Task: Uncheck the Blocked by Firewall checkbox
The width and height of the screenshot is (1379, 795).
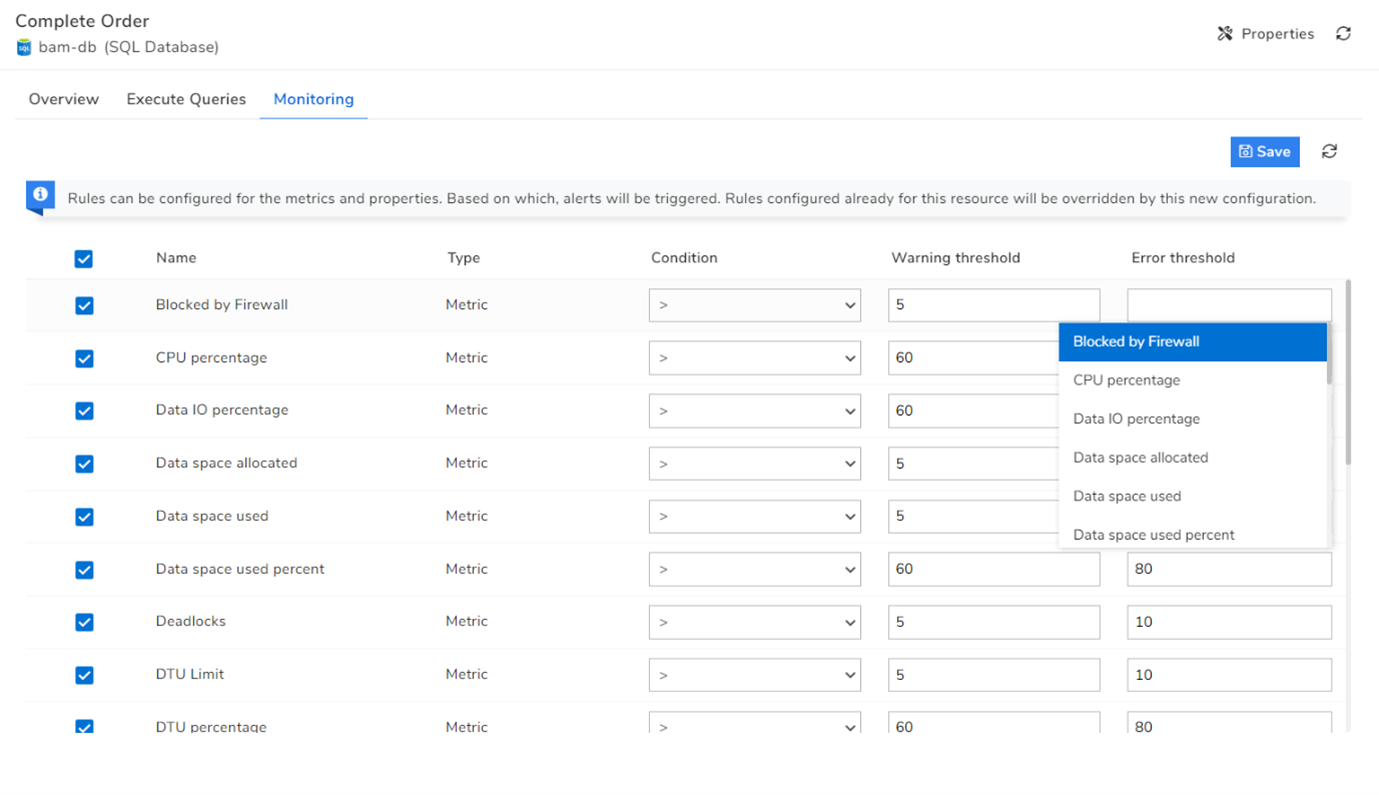Action: coord(84,305)
